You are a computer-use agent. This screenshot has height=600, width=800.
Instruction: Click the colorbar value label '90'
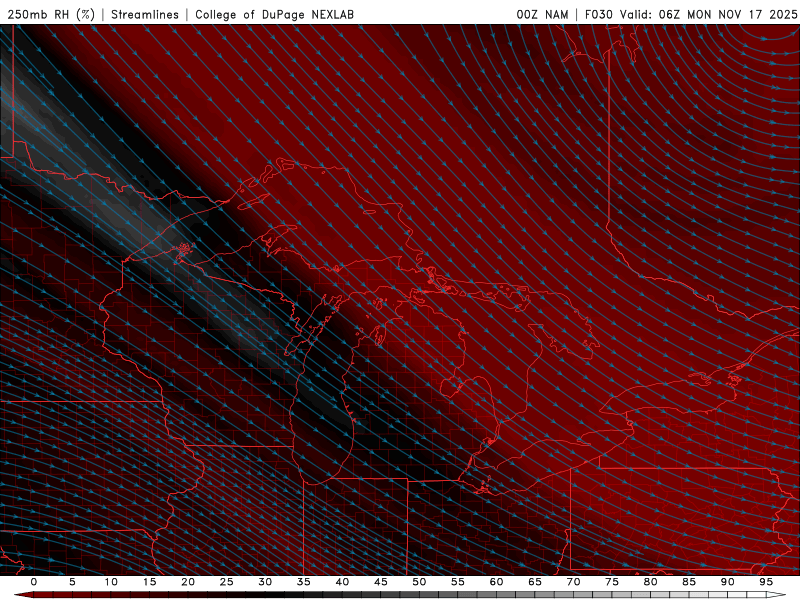coord(727,582)
